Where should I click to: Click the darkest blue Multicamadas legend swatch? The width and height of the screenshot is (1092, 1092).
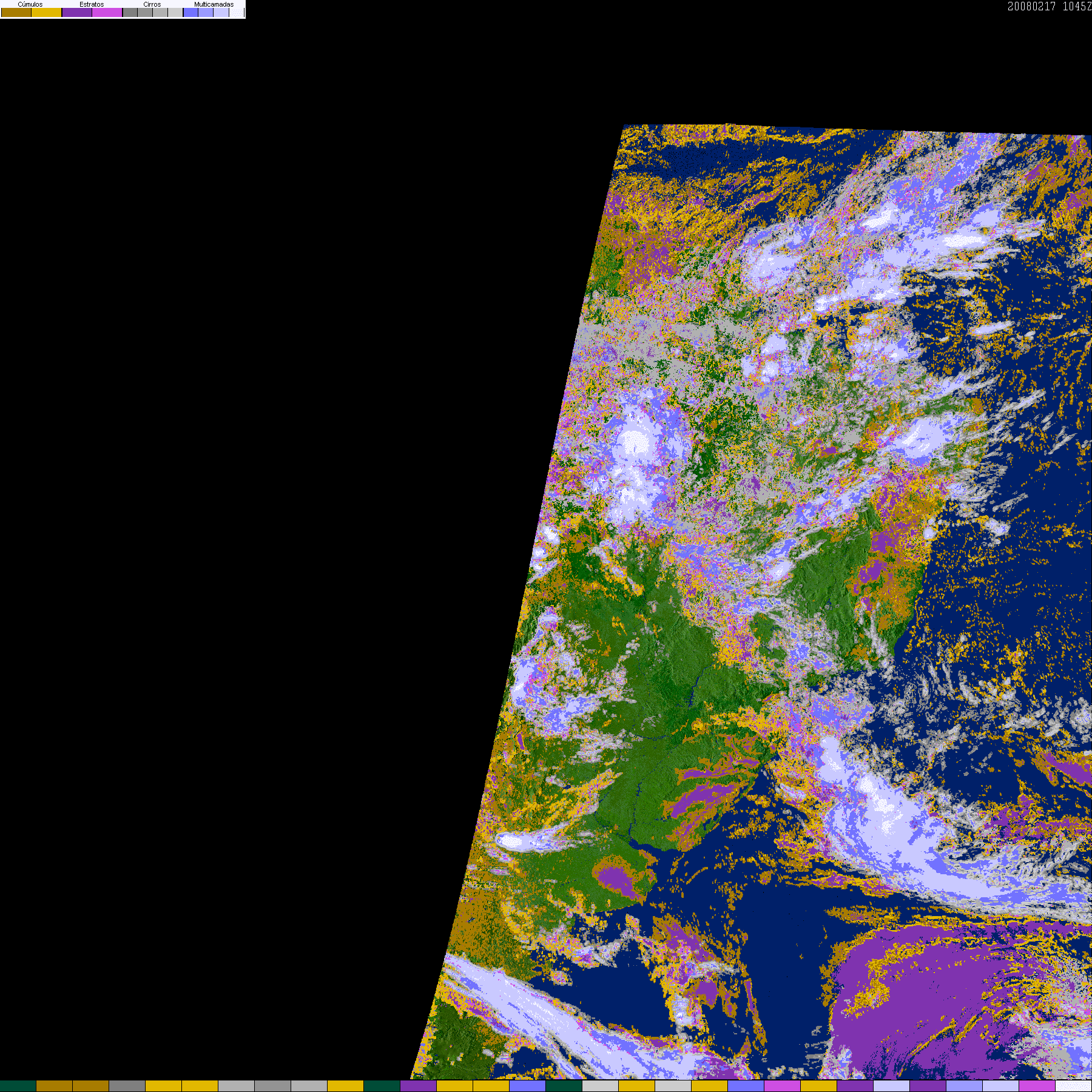(x=190, y=12)
